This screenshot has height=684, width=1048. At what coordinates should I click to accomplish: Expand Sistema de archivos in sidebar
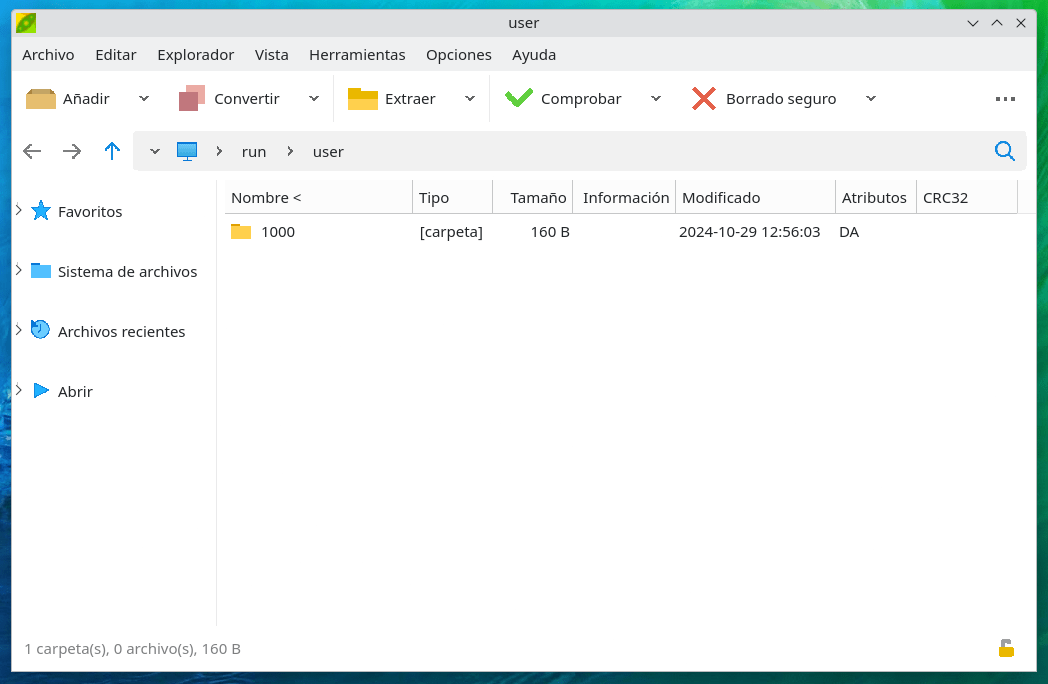click(x=19, y=271)
